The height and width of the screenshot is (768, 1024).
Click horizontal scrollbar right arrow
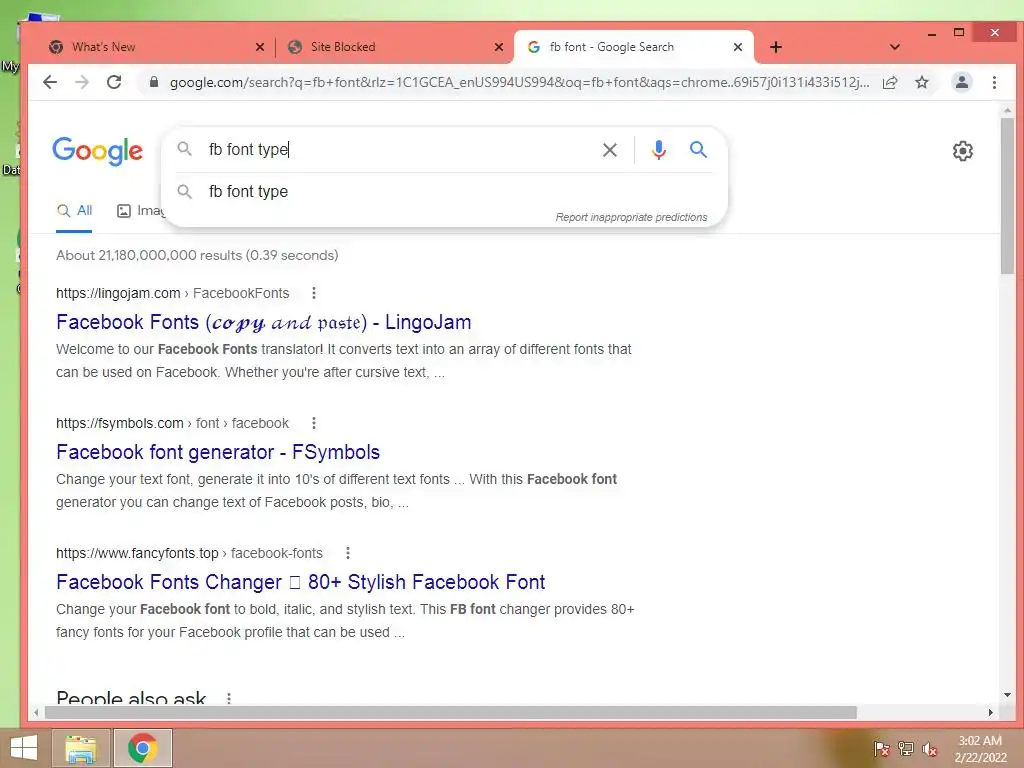tap(991, 712)
